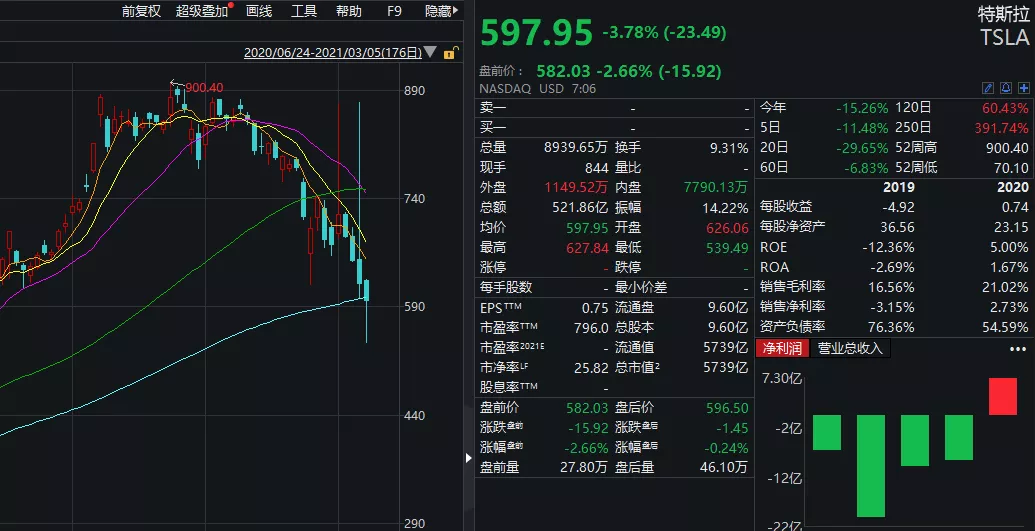The image size is (1035, 531).
Task: Click the tallest green net profit bar
Action: pyautogui.click(x=871, y=466)
